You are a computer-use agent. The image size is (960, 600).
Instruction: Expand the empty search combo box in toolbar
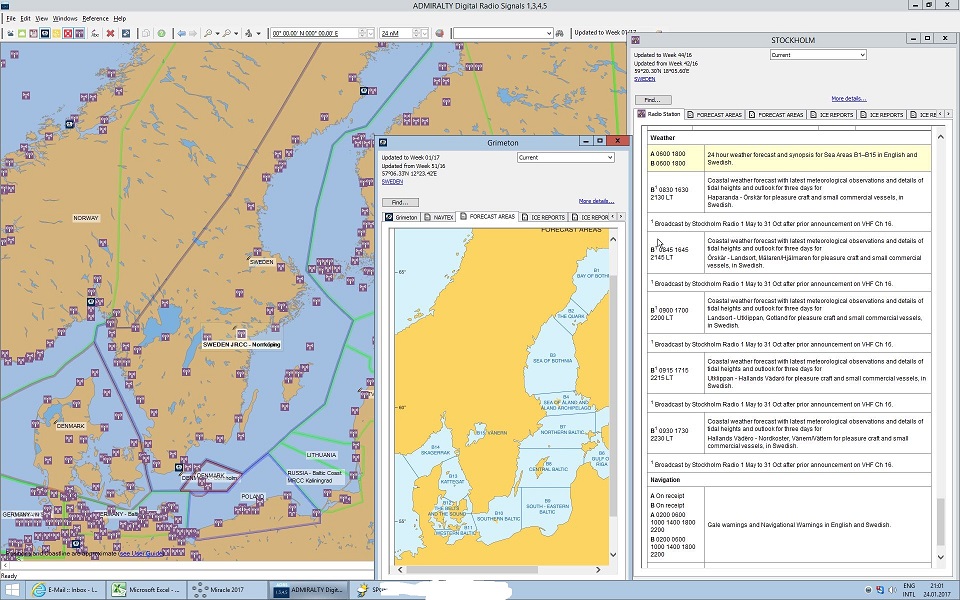tap(549, 33)
